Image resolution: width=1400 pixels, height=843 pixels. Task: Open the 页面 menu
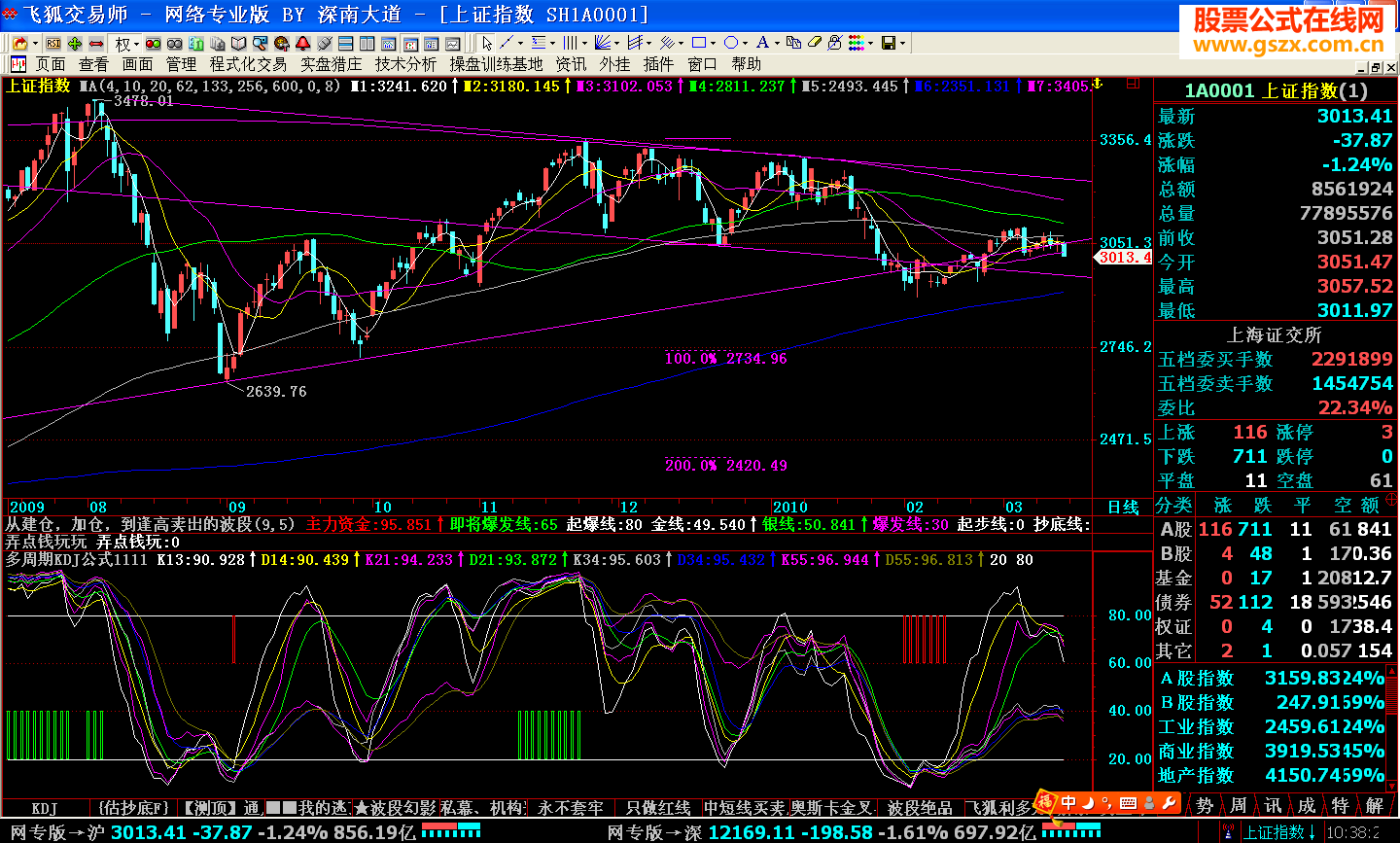pyautogui.click(x=51, y=64)
